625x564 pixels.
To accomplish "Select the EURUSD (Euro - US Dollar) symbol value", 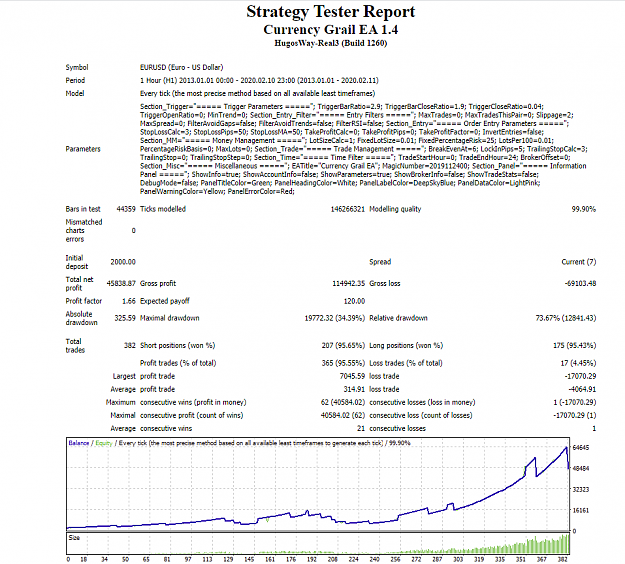I will [181, 67].
